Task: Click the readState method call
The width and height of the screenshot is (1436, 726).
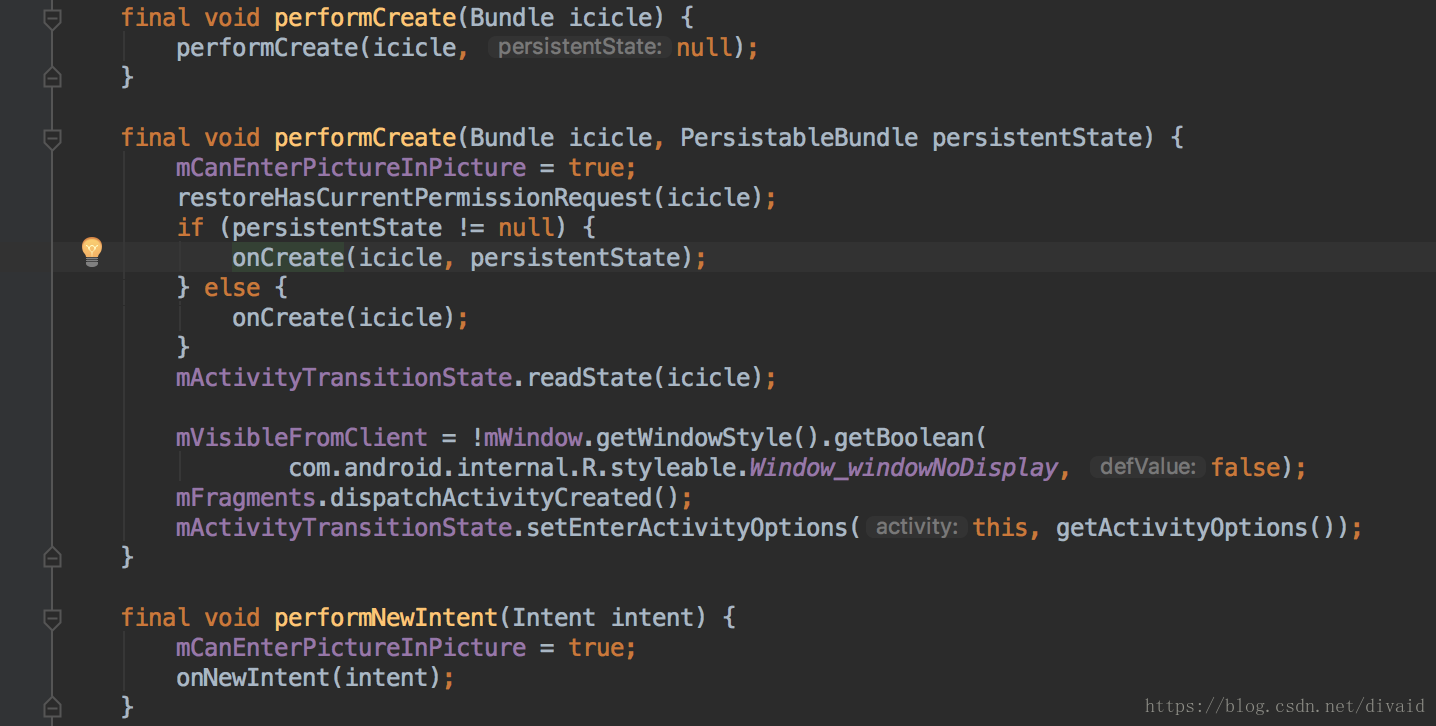Action: pyautogui.click(x=589, y=377)
